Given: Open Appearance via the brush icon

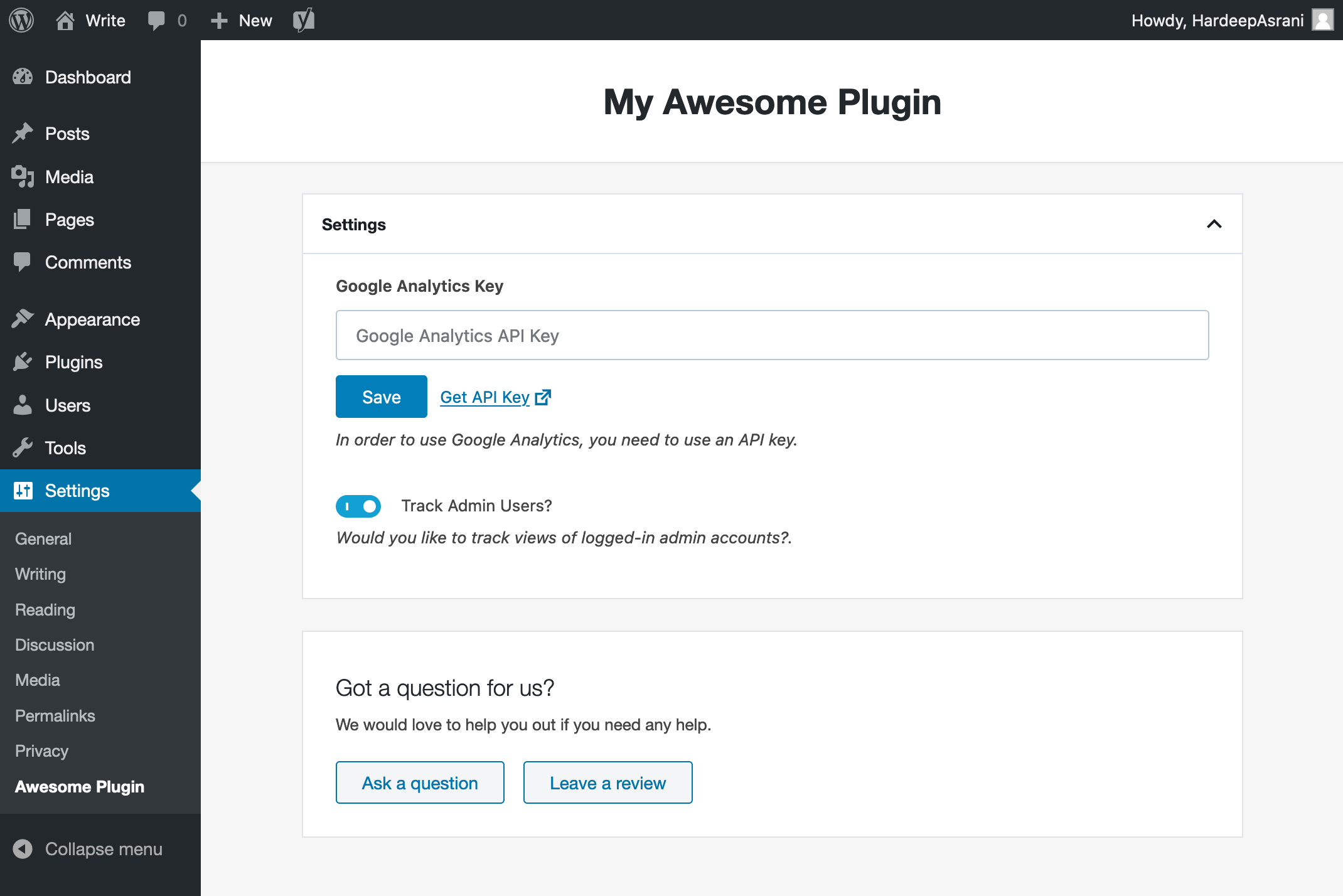Looking at the screenshot, I should pos(23,319).
